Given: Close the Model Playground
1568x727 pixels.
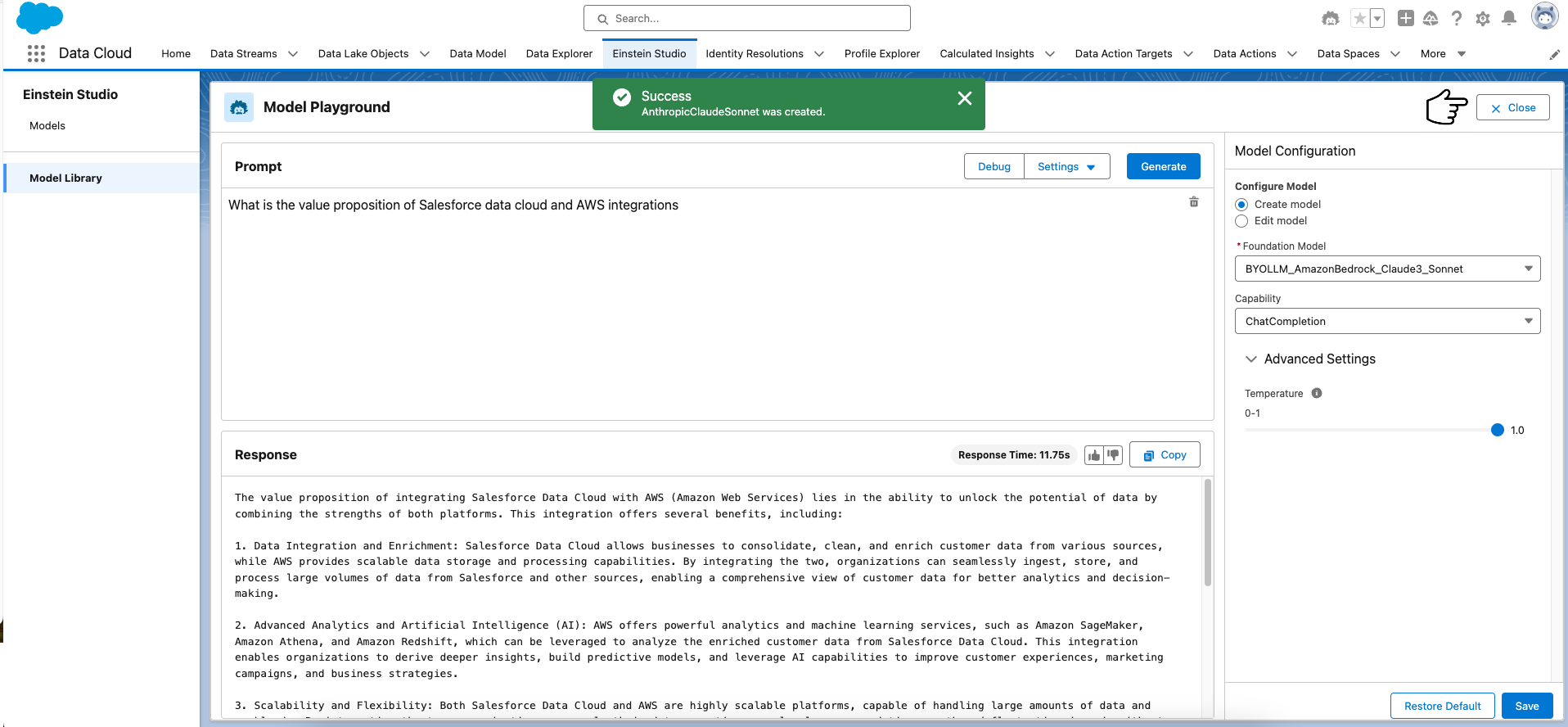Looking at the screenshot, I should click(1513, 108).
